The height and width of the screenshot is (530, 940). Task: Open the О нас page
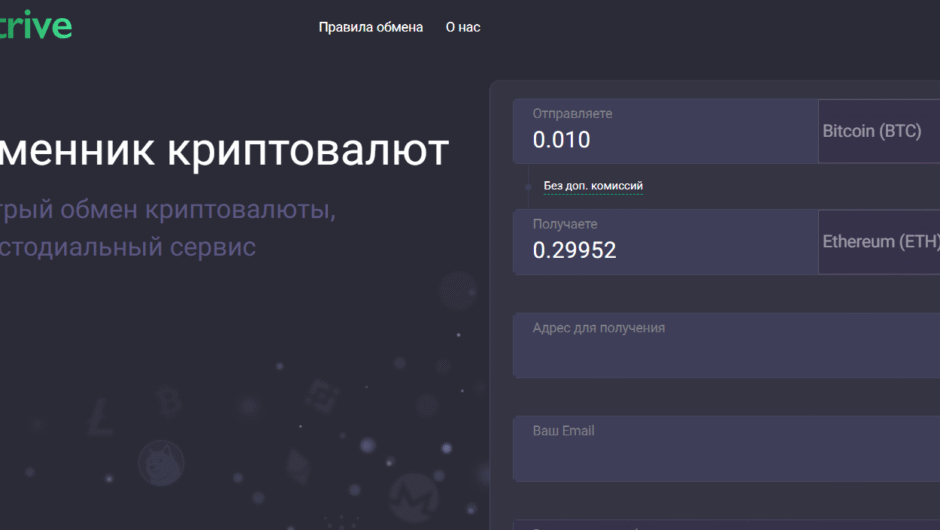click(463, 28)
